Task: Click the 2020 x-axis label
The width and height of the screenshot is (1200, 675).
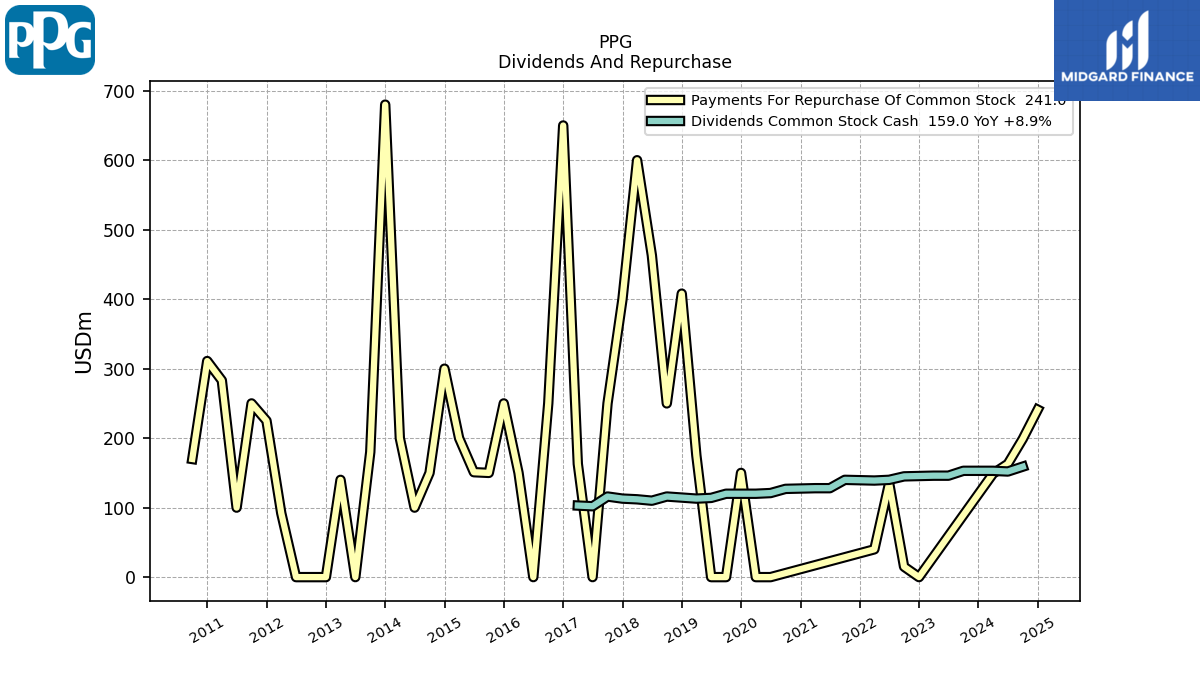Action: coord(740,630)
